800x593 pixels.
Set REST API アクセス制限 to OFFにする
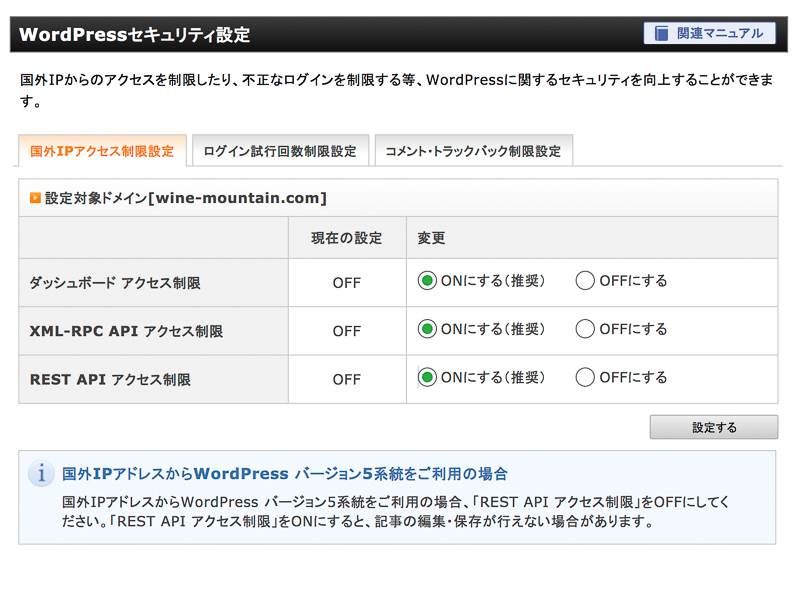pos(585,378)
